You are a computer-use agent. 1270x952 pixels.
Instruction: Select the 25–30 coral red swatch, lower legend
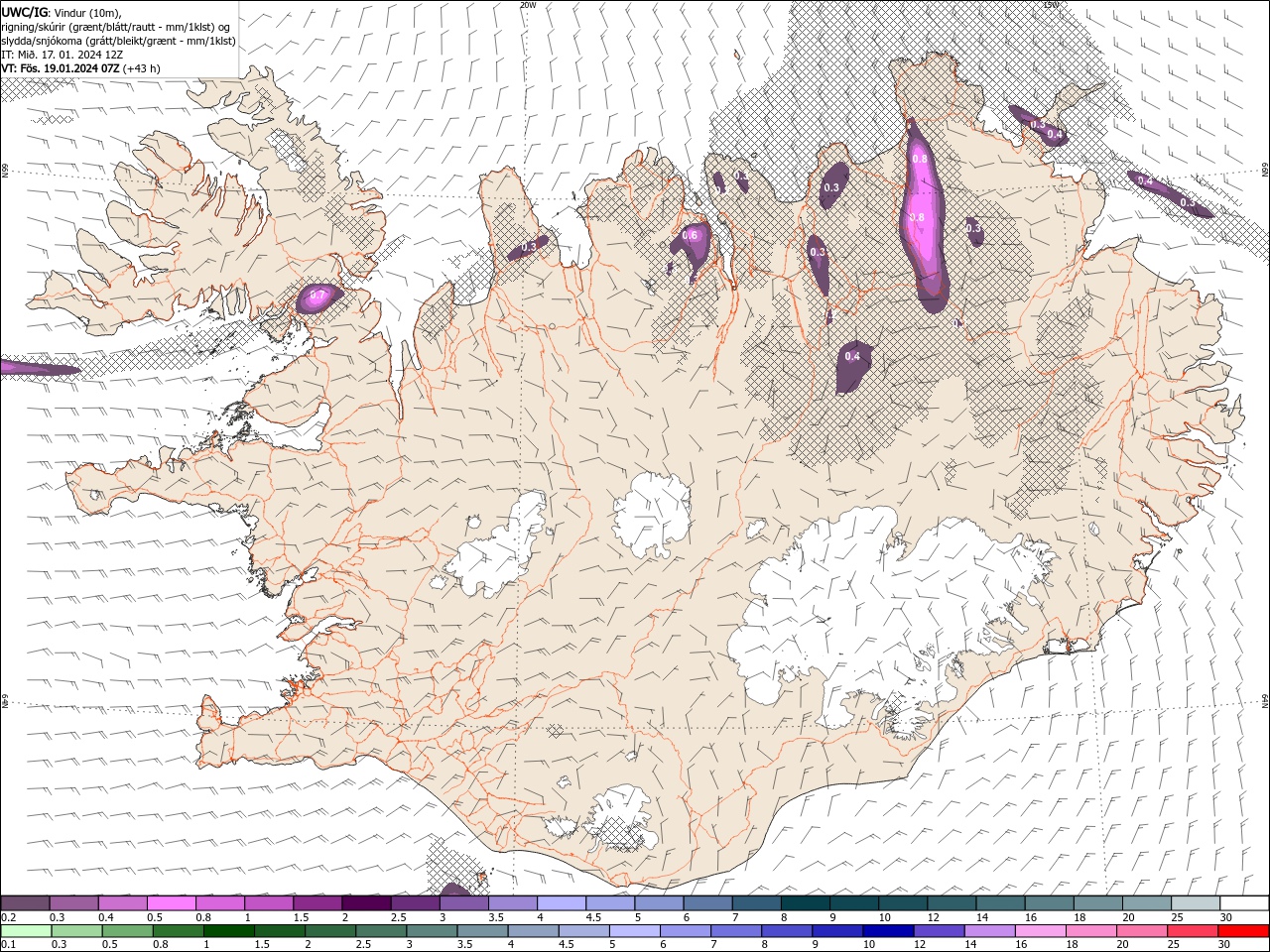point(1193,931)
